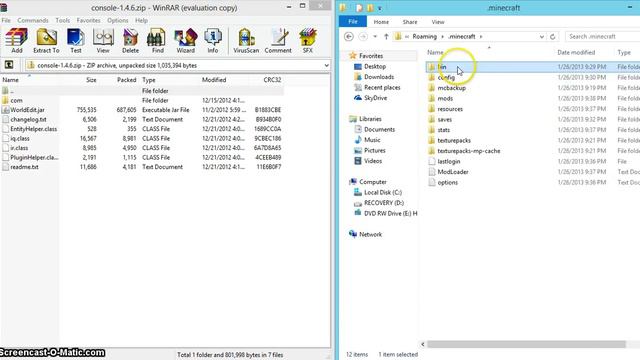Select the com folder in WinRAR

coord(16,100)
